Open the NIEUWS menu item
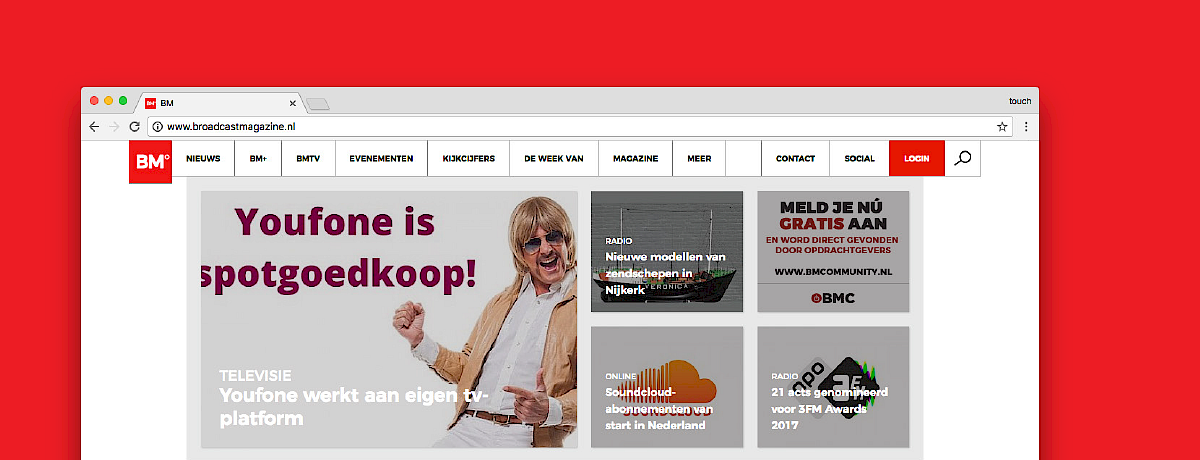Viewport: 1200px width, 460px height. click(203, 158)
